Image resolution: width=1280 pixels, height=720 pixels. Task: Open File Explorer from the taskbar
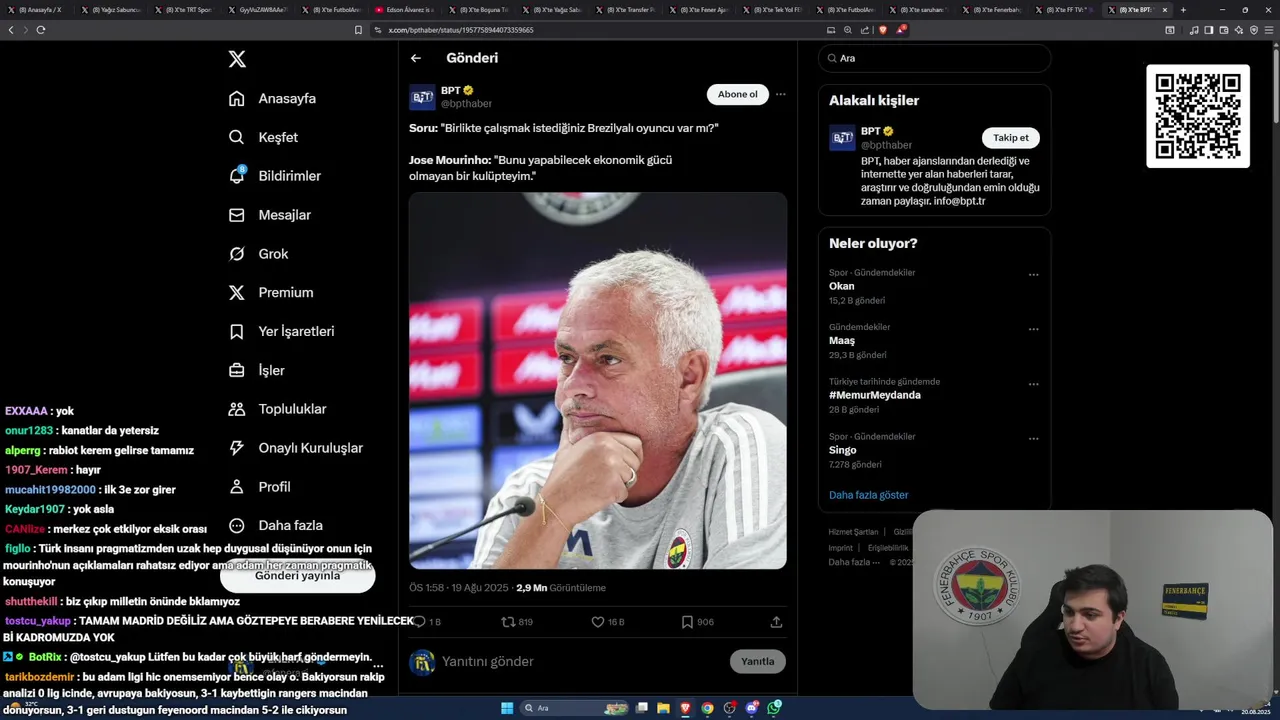click(x=663, y=708)
